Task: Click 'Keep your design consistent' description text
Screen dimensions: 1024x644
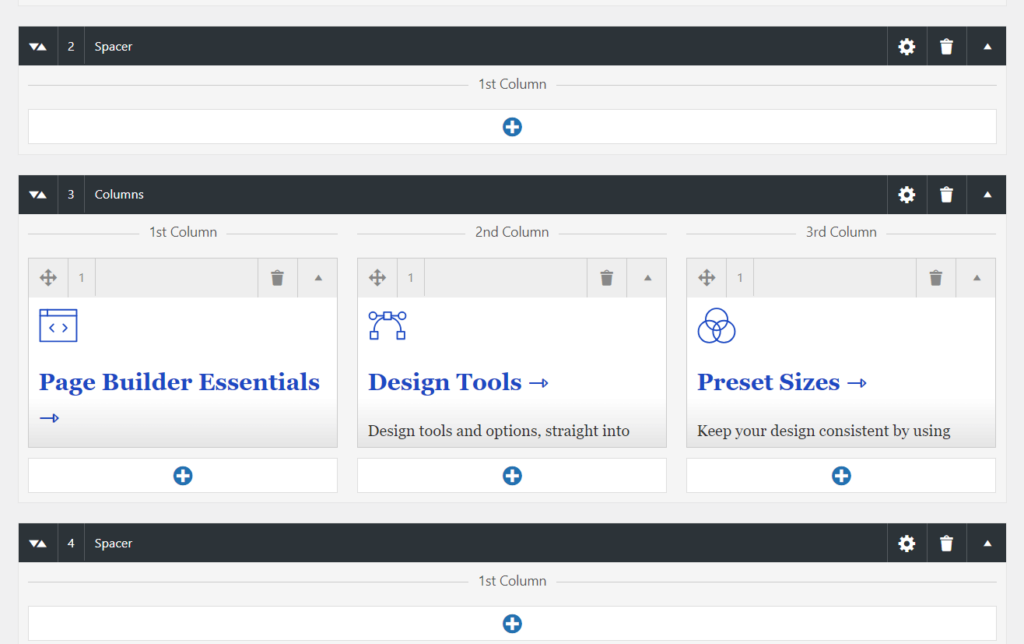Action: pos(824,431)
